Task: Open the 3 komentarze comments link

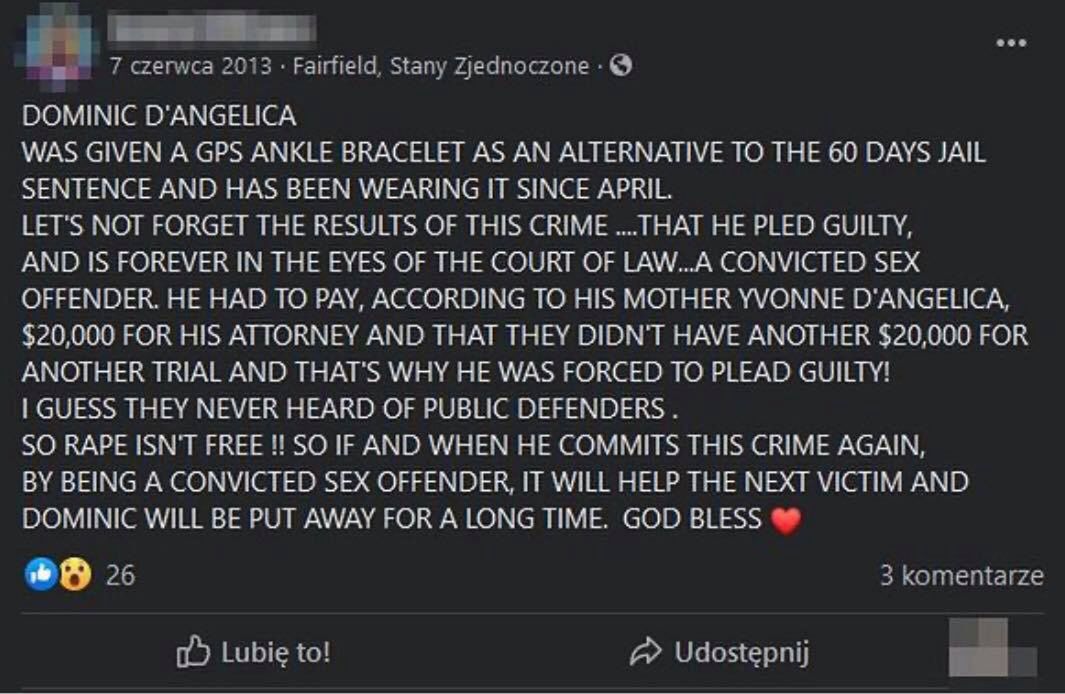Action: click(x=961, y=575)
